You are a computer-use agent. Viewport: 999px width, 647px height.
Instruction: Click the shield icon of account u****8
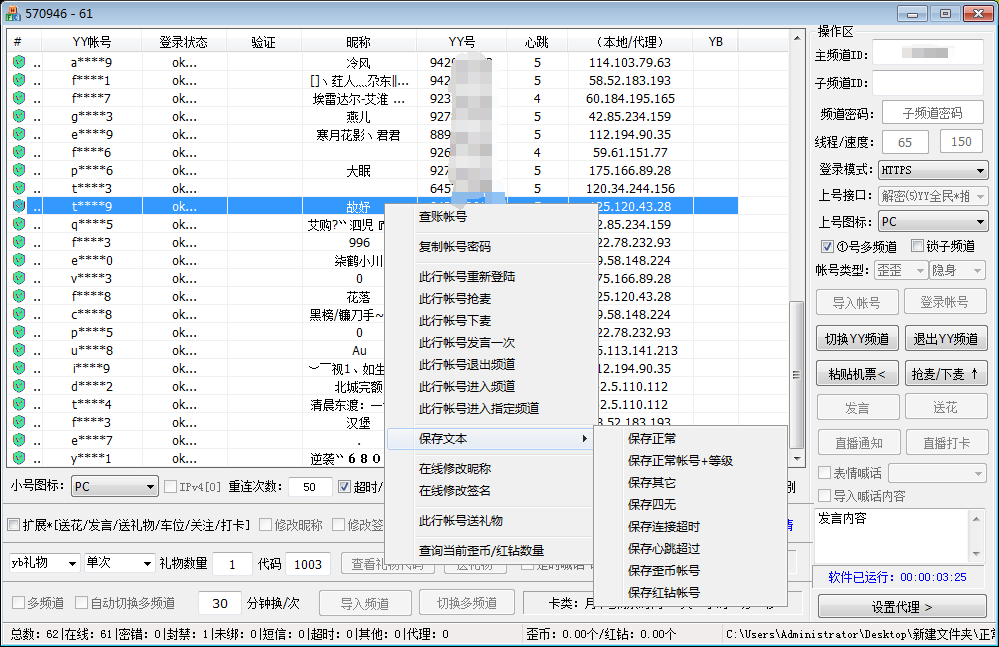18,350
